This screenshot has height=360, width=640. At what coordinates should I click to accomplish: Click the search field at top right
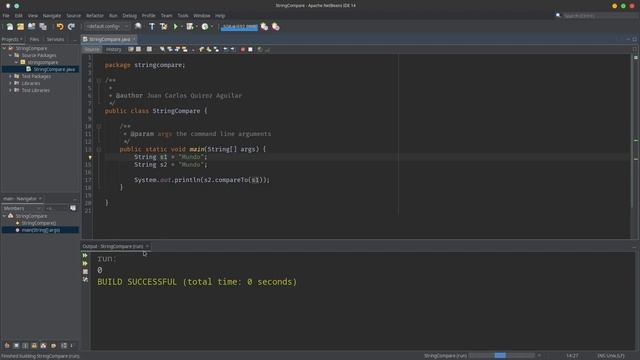click(x=599, y=16)
